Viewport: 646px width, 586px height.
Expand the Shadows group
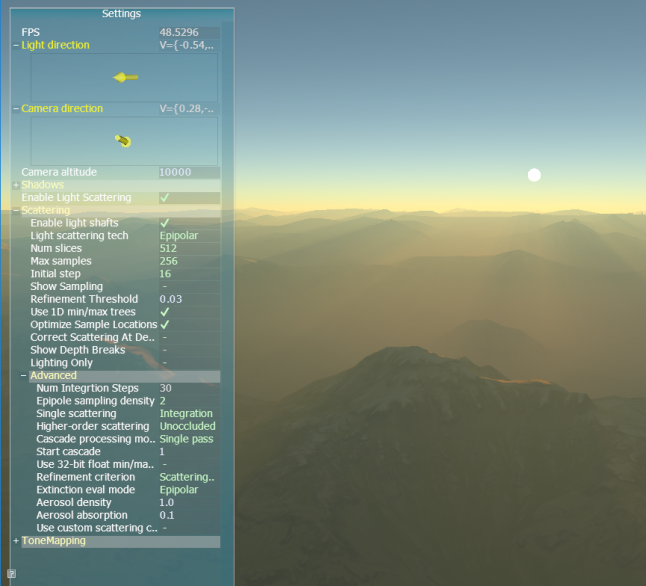click(16, 185)
